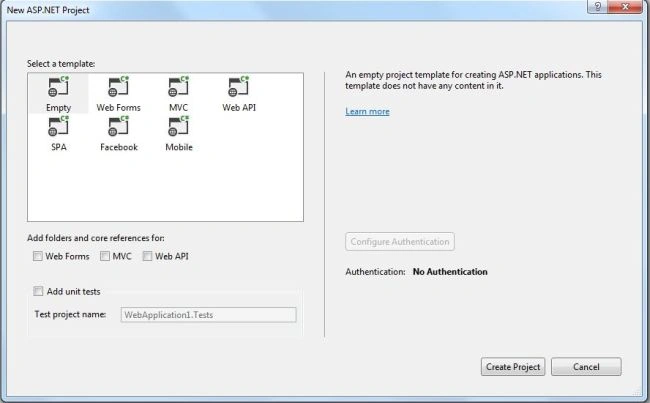Select the SPA template icon
Image resolution: width=650 pixels, height=403 pixels.
[x=58, y=126]
